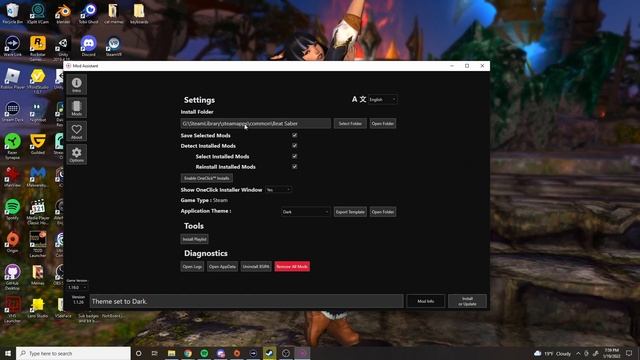640x360 pixels.
Task: Open Media Player Classic desktop shortcut
Action: point(38,211)
